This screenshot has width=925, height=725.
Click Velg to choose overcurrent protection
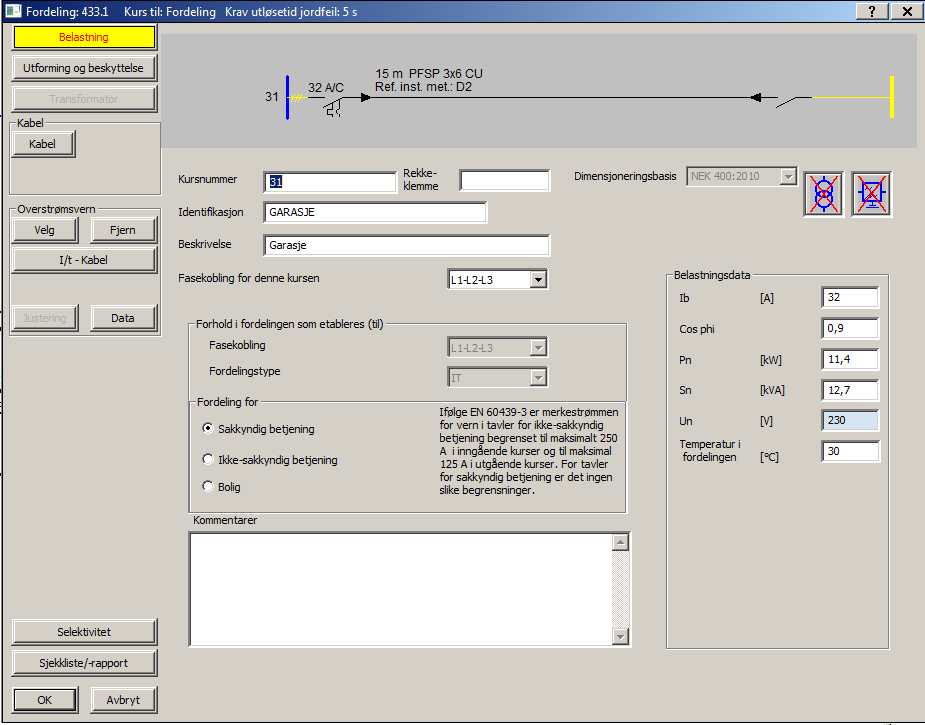click(x=45, y=230)
